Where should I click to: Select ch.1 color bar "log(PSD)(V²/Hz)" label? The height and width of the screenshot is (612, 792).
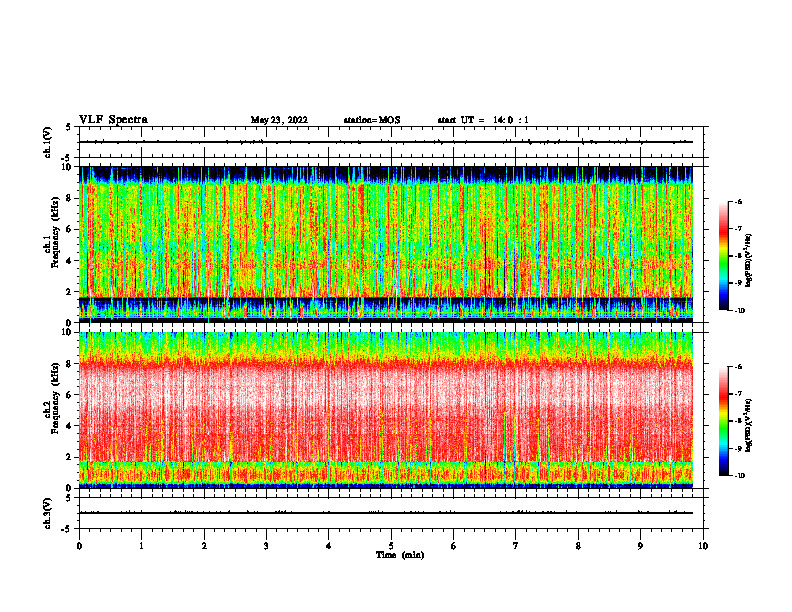[749, 261]
